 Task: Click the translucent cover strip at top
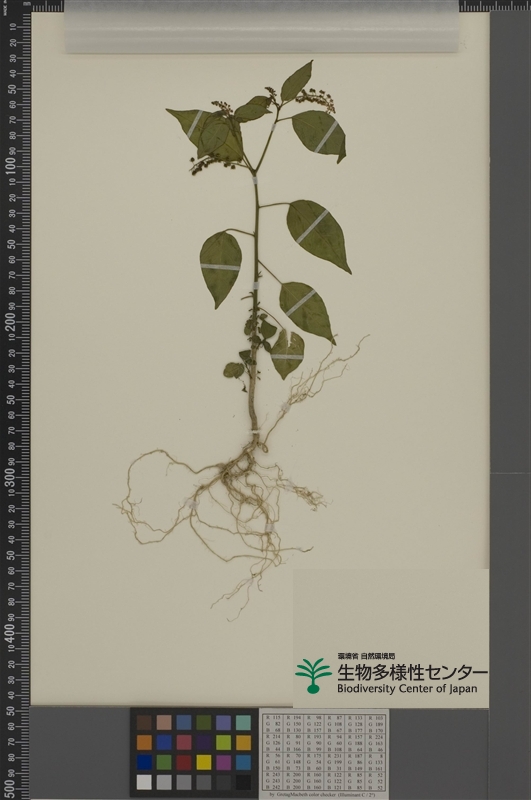coord(262,27)
